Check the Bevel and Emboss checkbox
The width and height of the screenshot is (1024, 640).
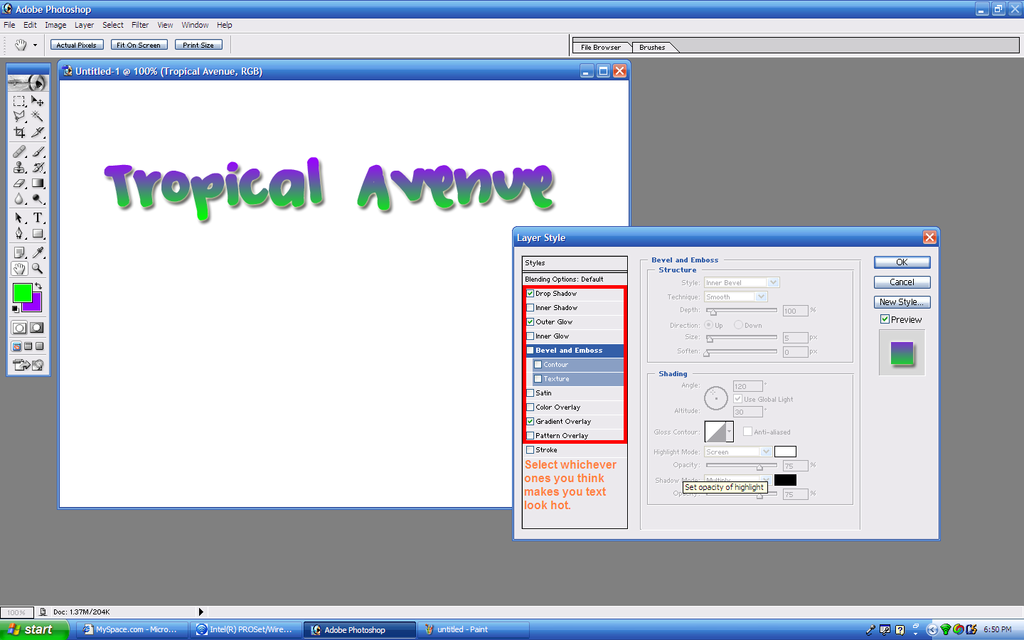[x=530, y=351]
